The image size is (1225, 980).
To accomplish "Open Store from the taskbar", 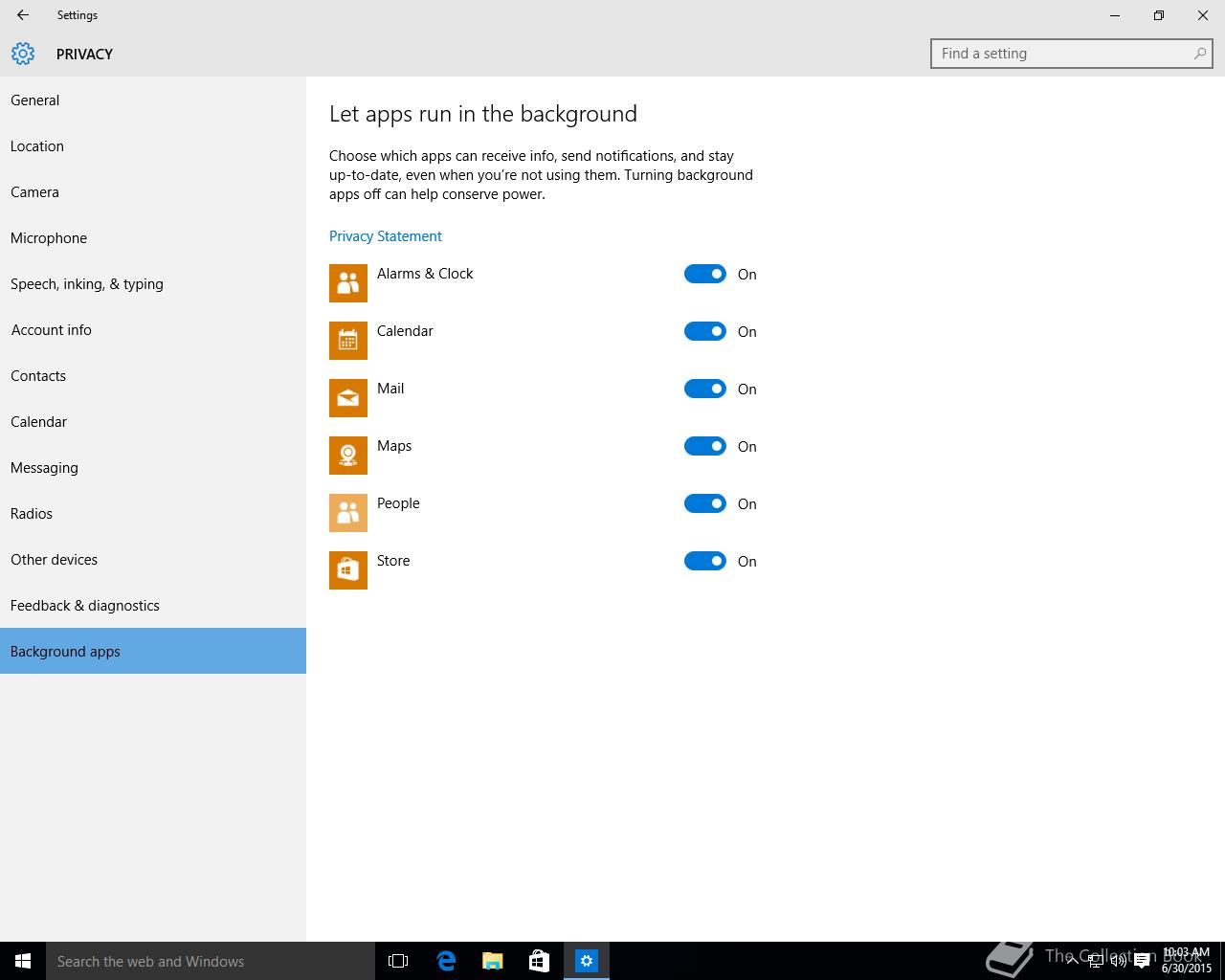I will click(540, 961).
